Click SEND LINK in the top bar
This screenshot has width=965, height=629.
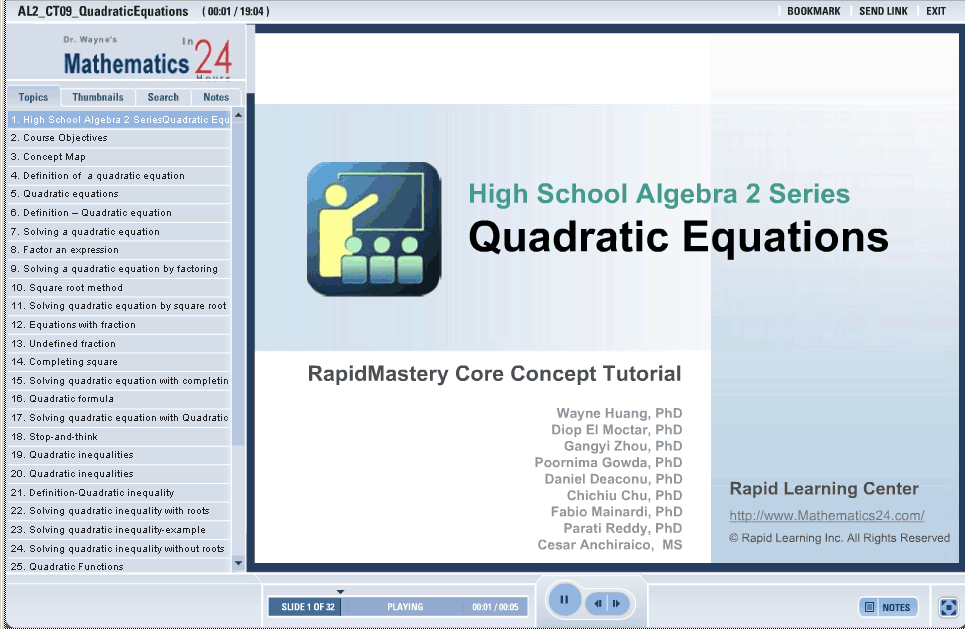point(883,11)
